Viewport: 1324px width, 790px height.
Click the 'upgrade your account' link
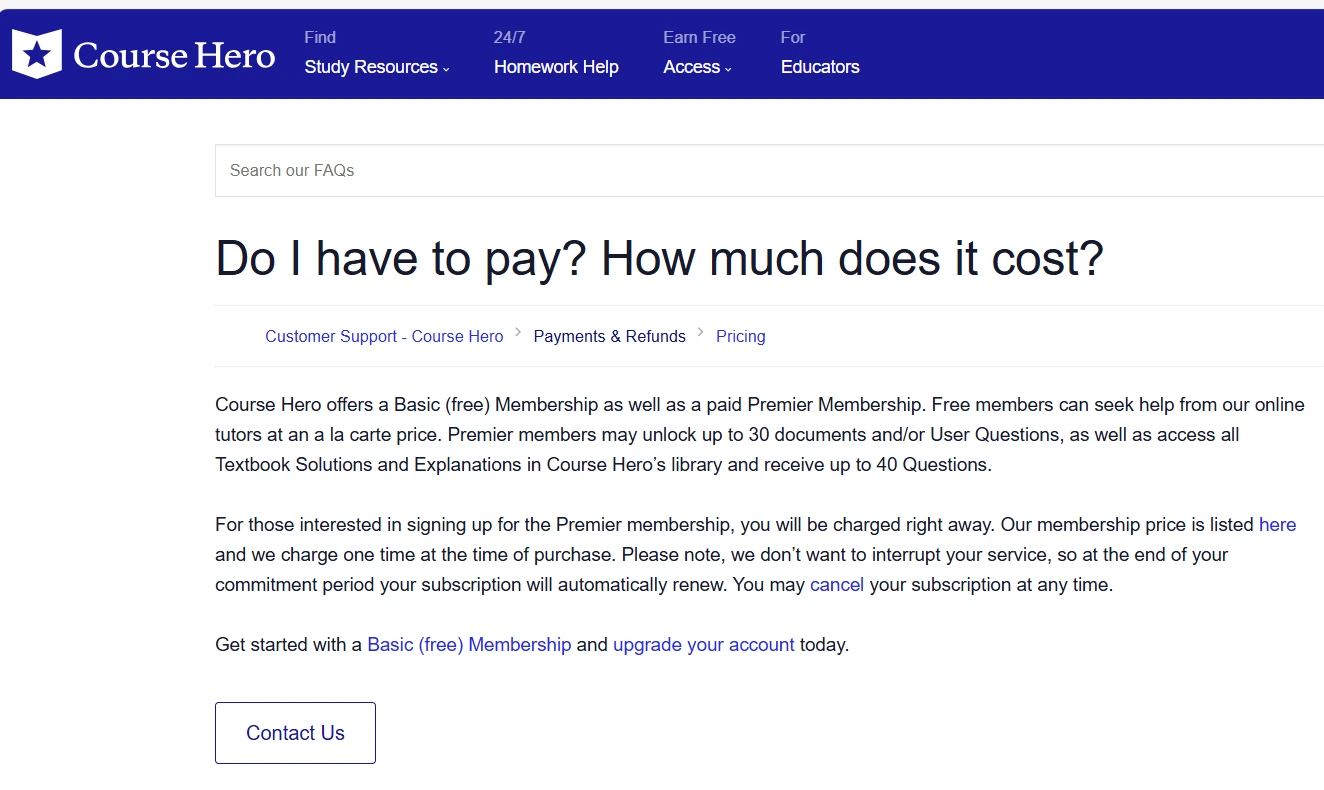[x=703, y=644]
